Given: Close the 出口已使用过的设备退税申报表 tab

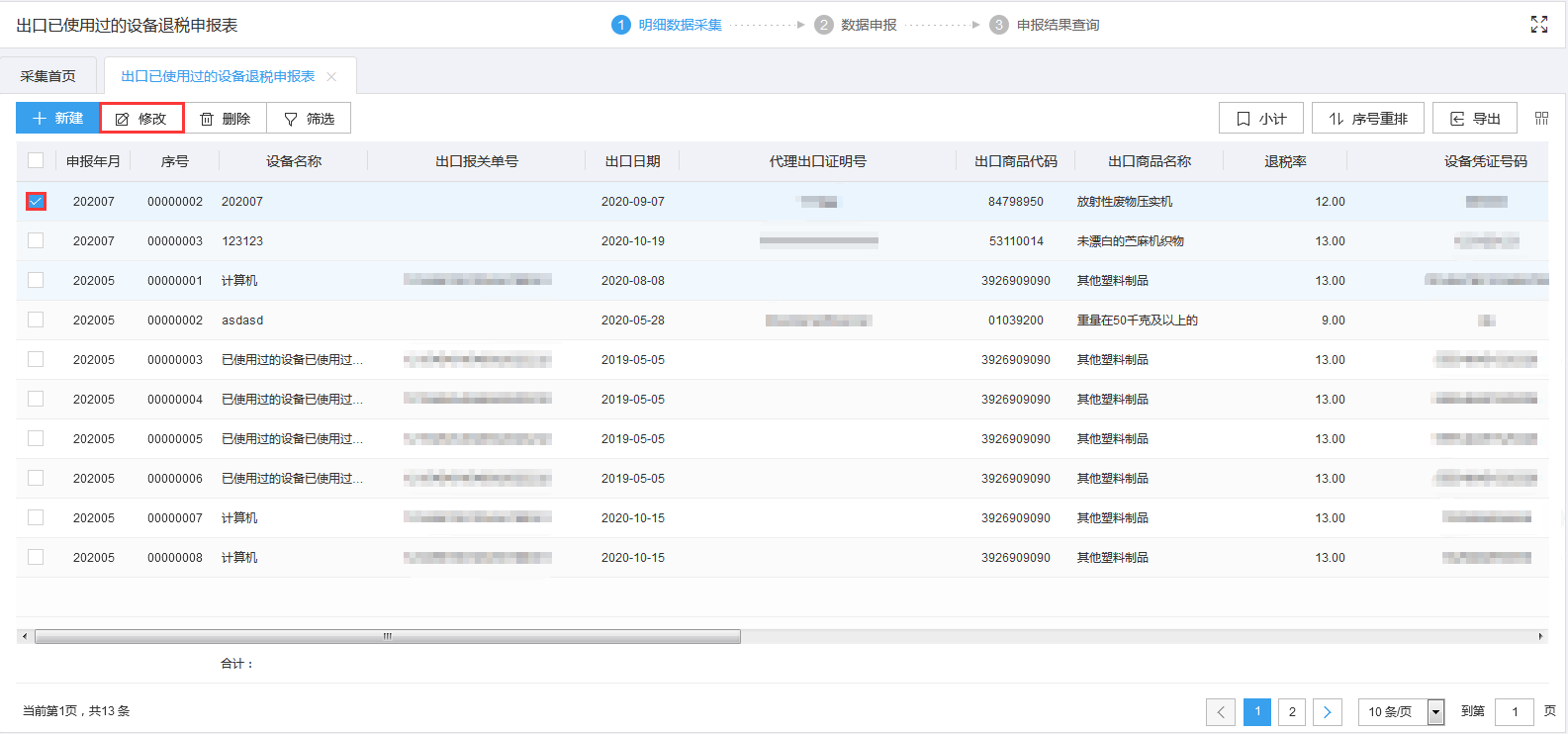Looking at the screenshot, I should tap(331, 77).
